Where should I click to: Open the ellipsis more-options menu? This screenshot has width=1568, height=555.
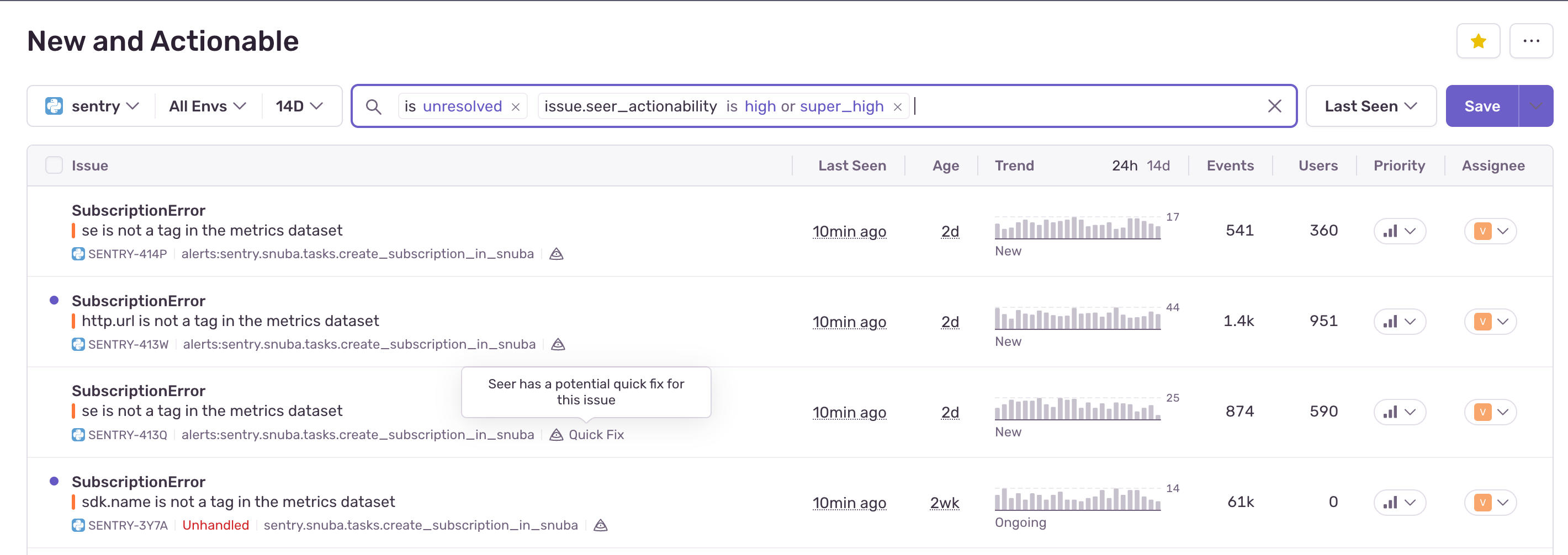pos(1531,41)
